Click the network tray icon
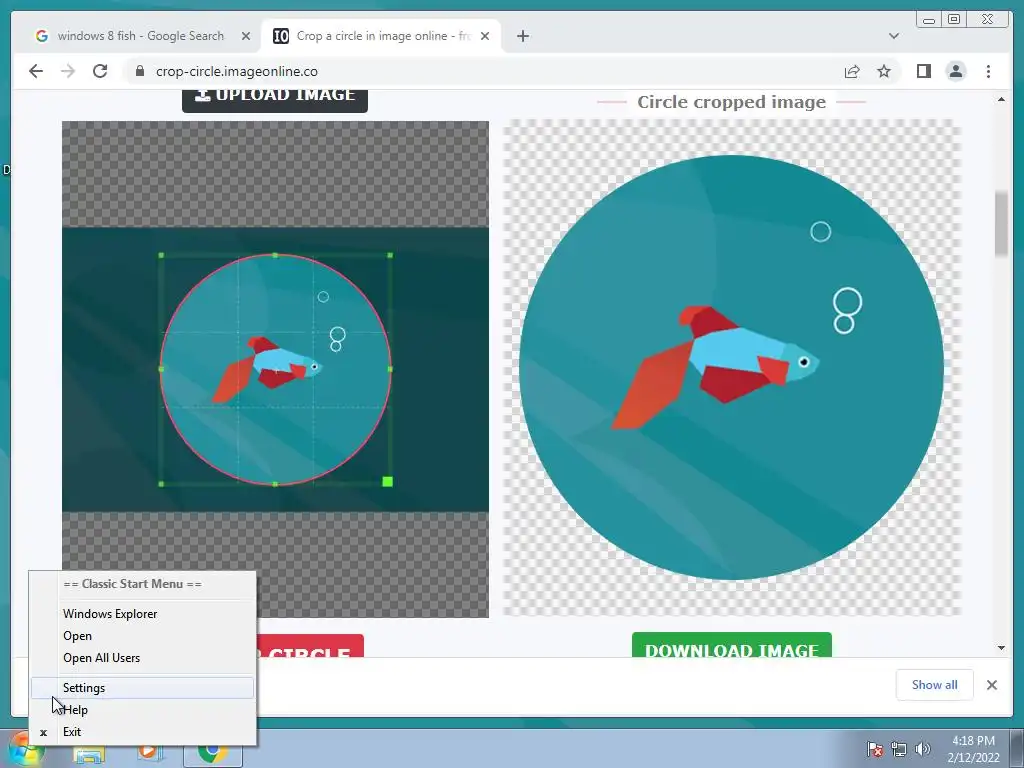Image resolution: width=1024 pixels, height=768 pixels. [x=899, y=750]
